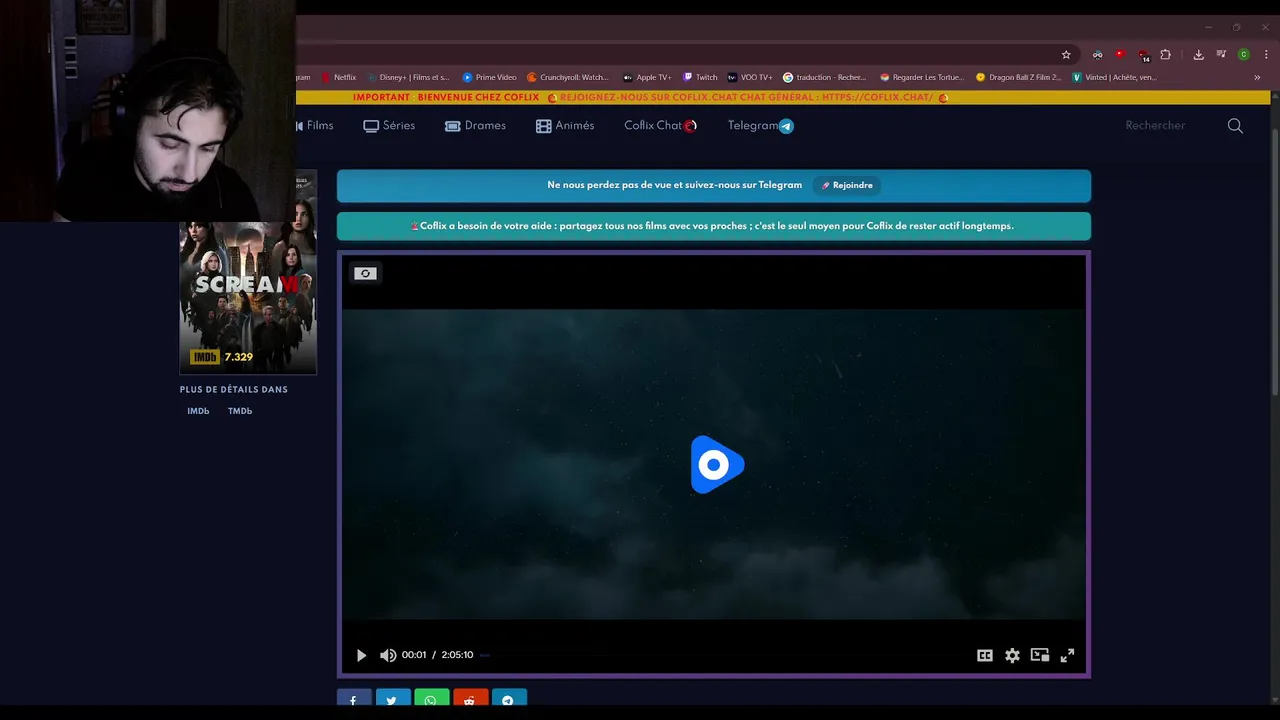Click the incognito-style glasses extension icon
Screen dimensions: 1280x720
pos(1098,55)
